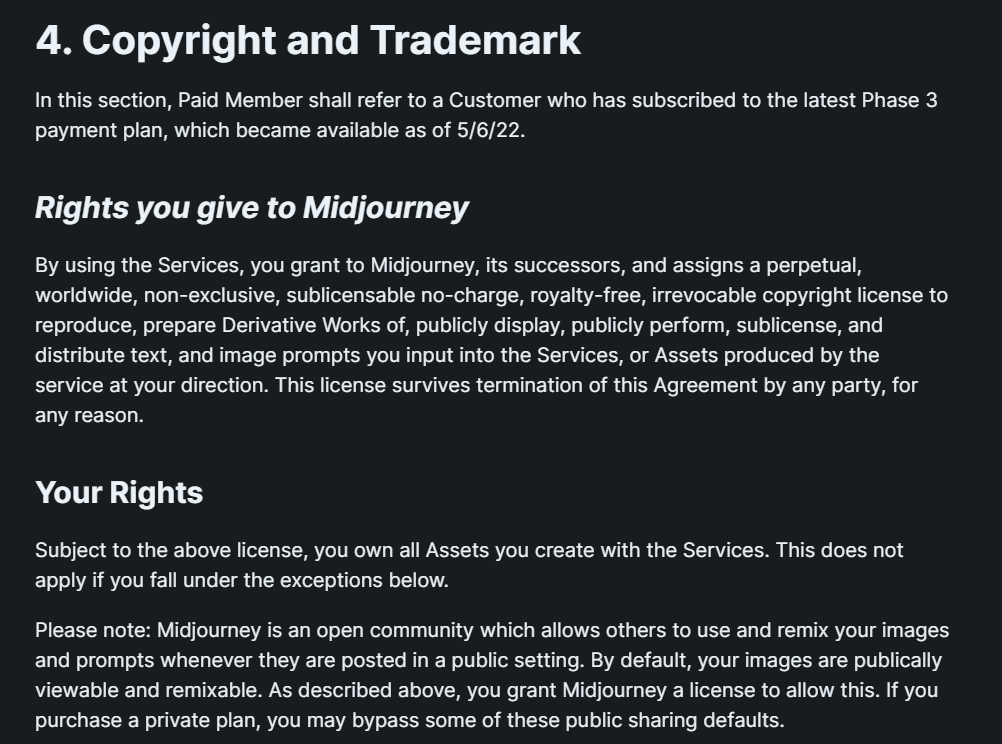
Task: Click 'sublicensable no-charge' in the license paragraph
Action: pos(405,296)
